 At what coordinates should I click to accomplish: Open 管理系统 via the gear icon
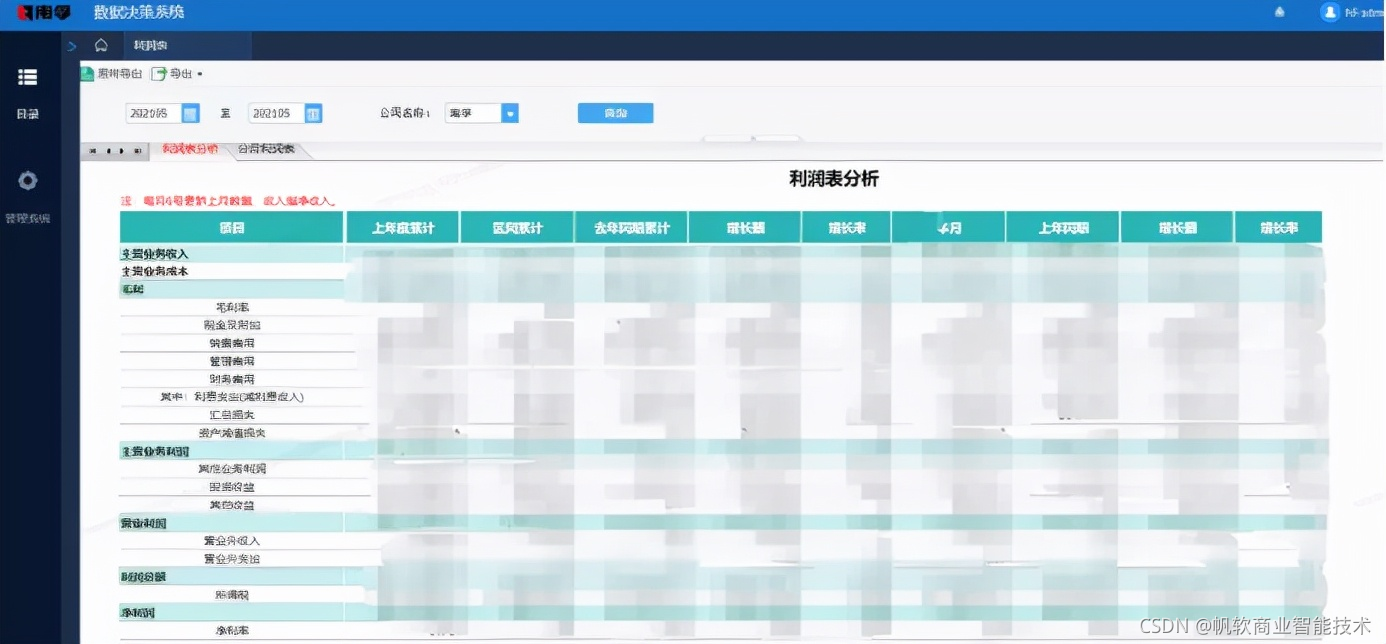tap(27, 180)
